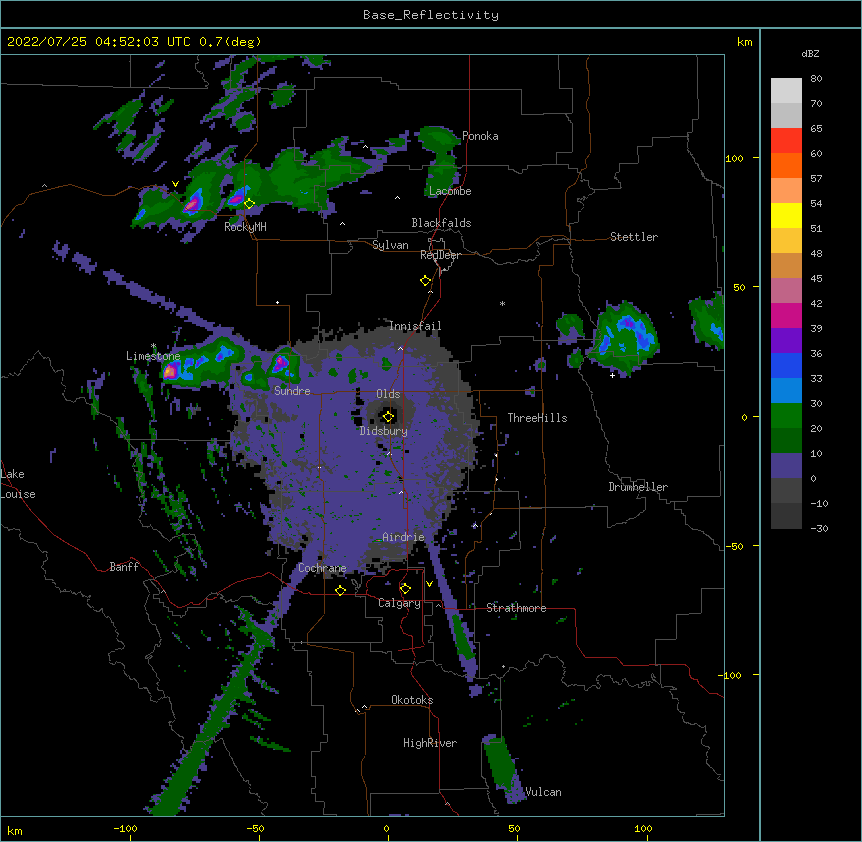Click the Olds town label

tap(388, 394)
